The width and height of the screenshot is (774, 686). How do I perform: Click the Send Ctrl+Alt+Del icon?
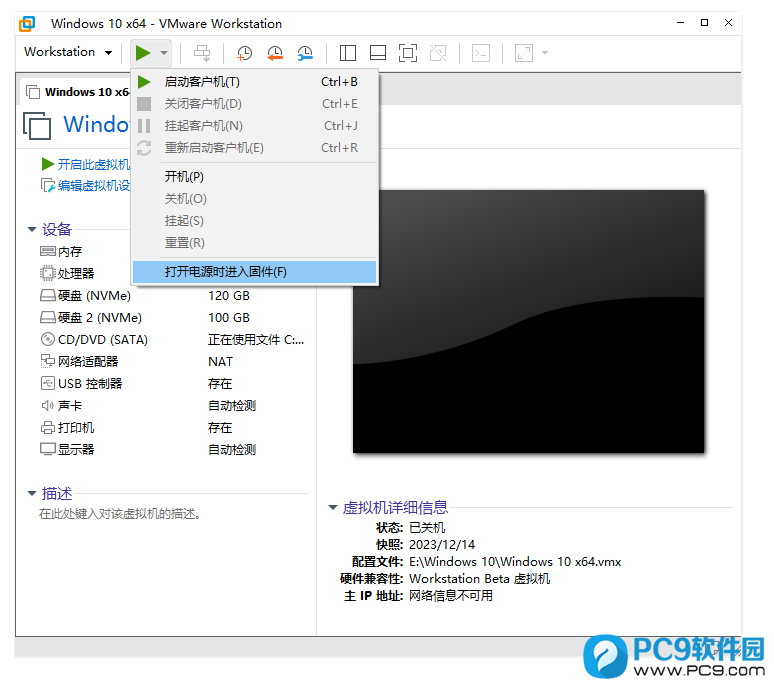click(x=202, y=53)
